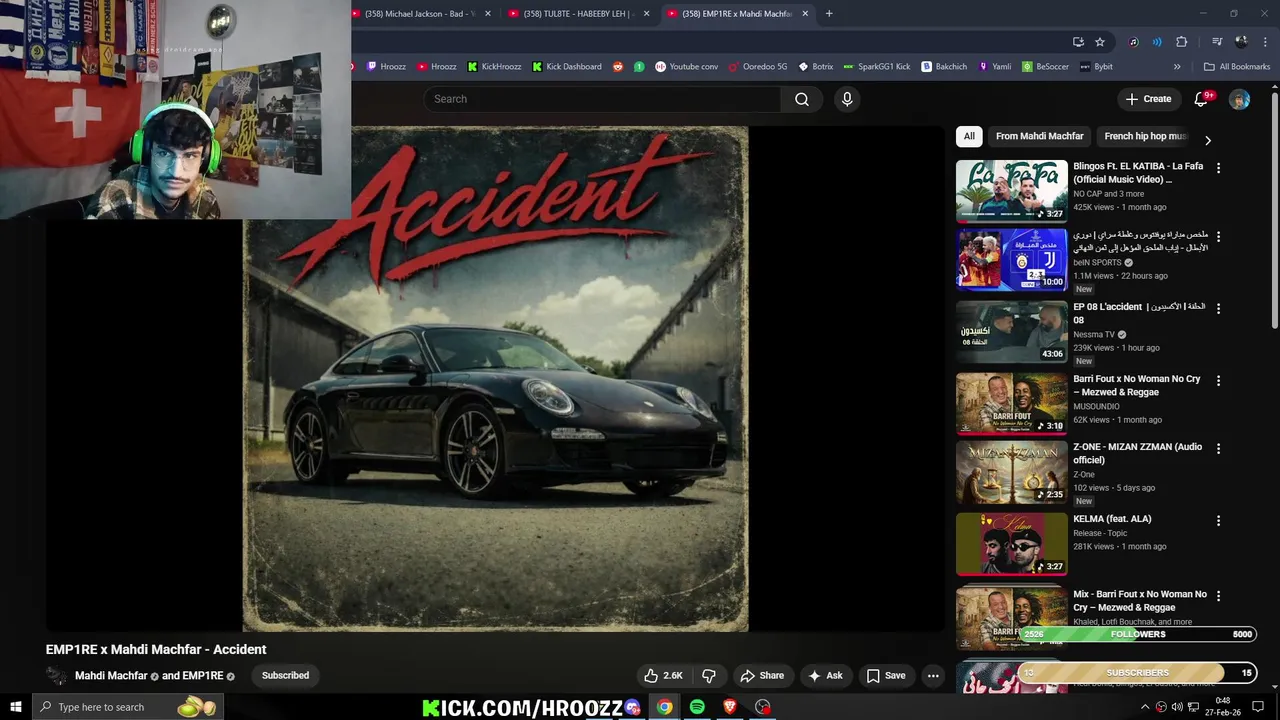Expand hidden bookmarks with the double chevron
1280x720 pixels.
pos(1177,67)
